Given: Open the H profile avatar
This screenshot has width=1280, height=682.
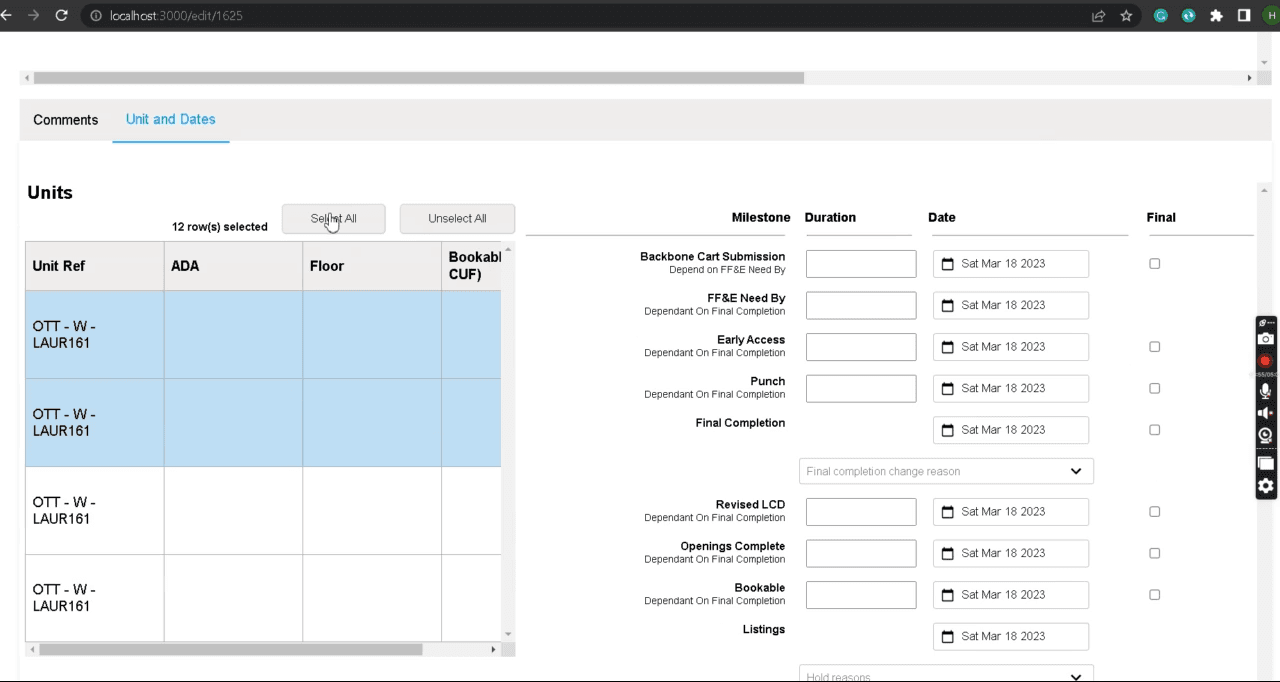Looking at the screenshot, I should coord(1272,16).
